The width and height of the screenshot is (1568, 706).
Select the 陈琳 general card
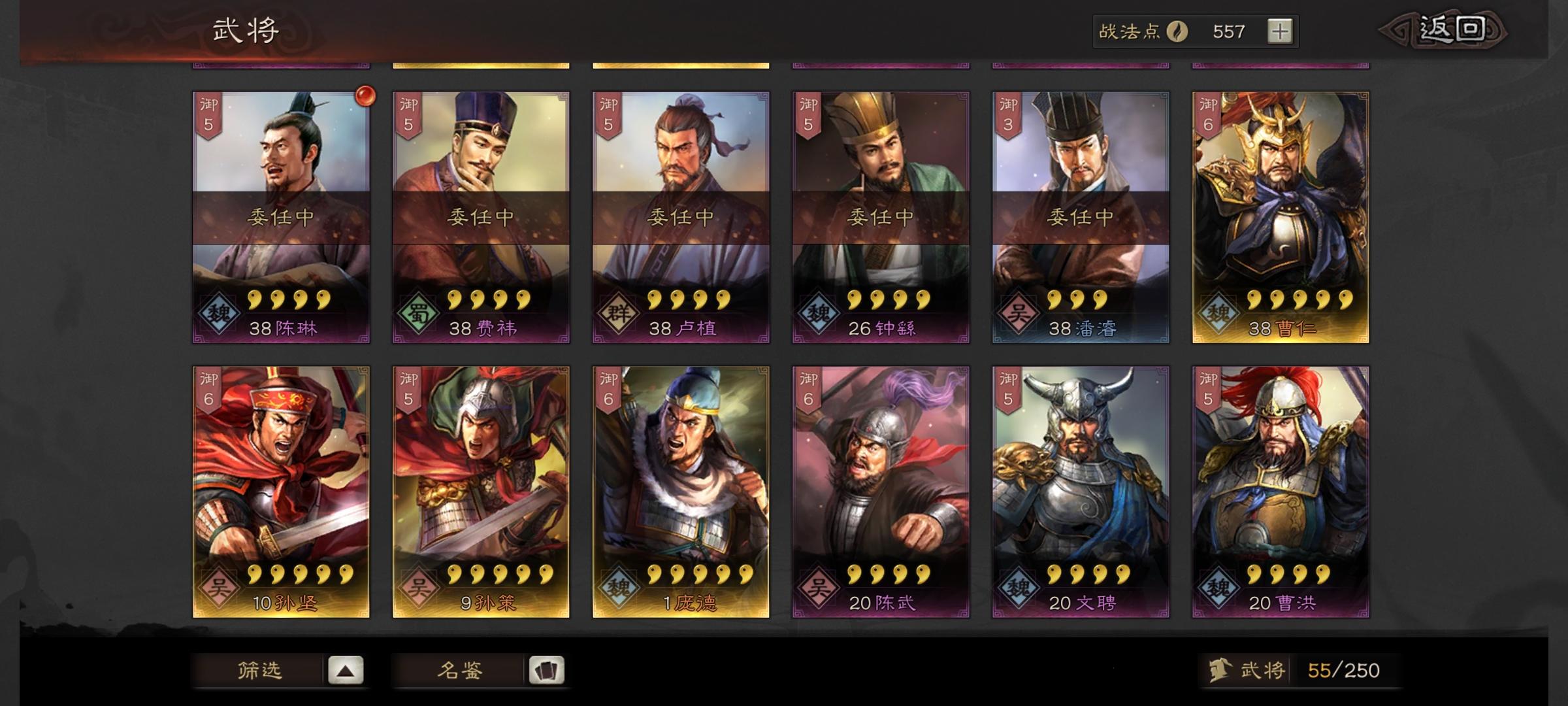pos(281,218)
